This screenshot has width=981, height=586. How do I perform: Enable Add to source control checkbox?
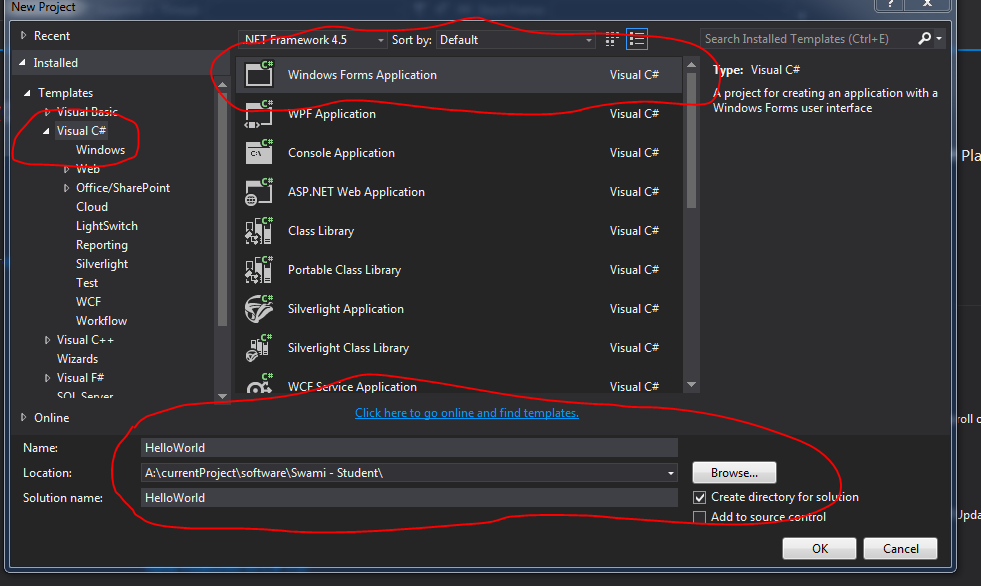699,517
